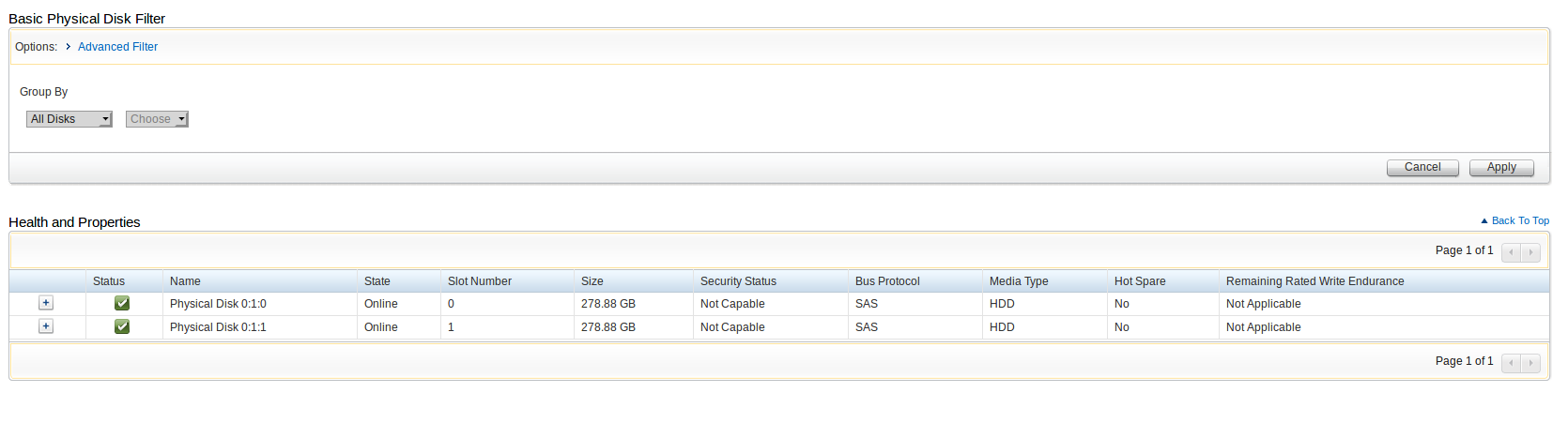The height and width of the screenshot is (423, 1568).
Task: Expand Advanced Filter options chevron
Action: point(69,47)
